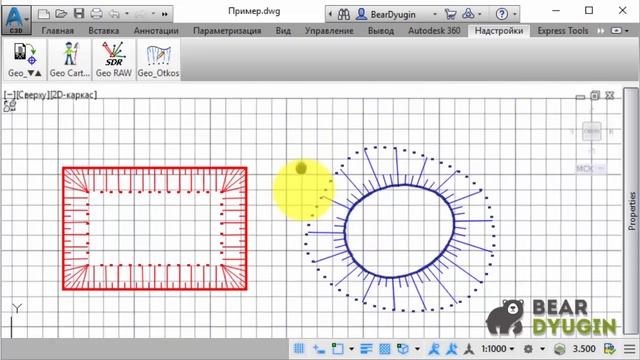The image size is (640, 360).
Task: Expand the Help dropdown arrow
Action: click(515, 14)
